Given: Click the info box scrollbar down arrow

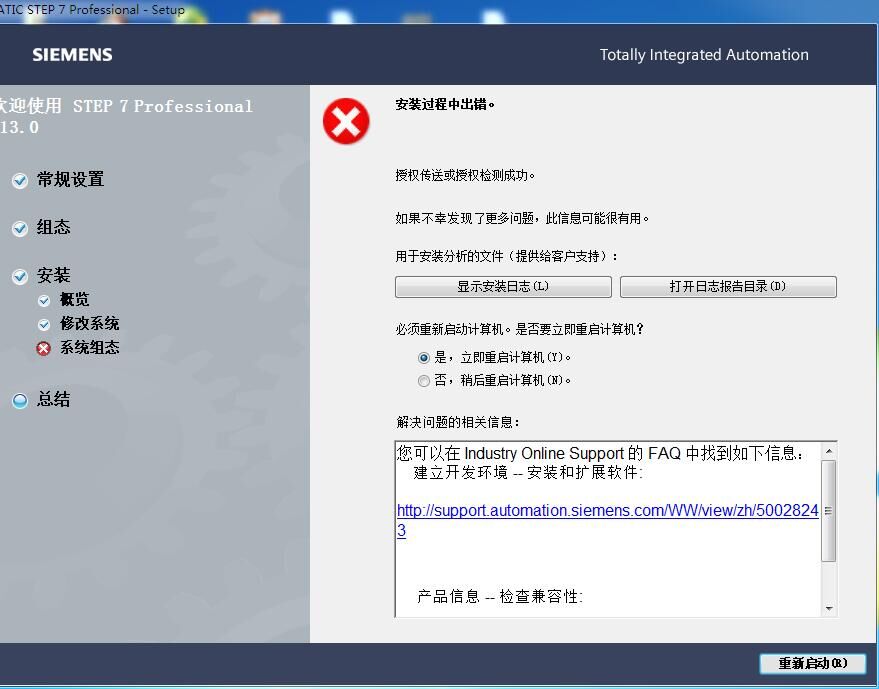Looking at the screenshot, I should 829,609.
